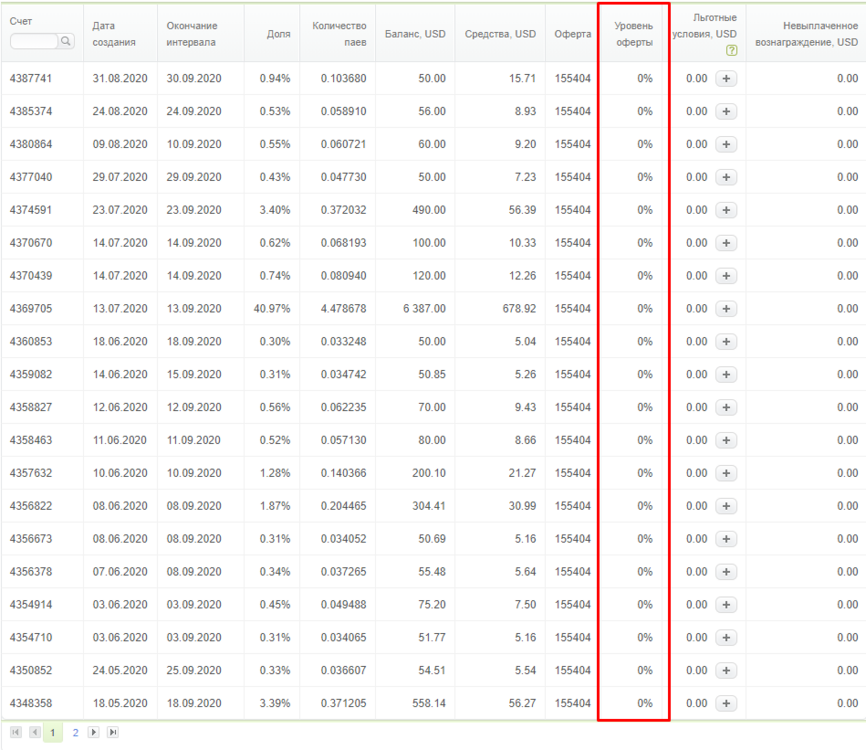Viewport: 866px width, 750px height.
Task: Click the plus button for account 4380864
Action: (726, 144)
